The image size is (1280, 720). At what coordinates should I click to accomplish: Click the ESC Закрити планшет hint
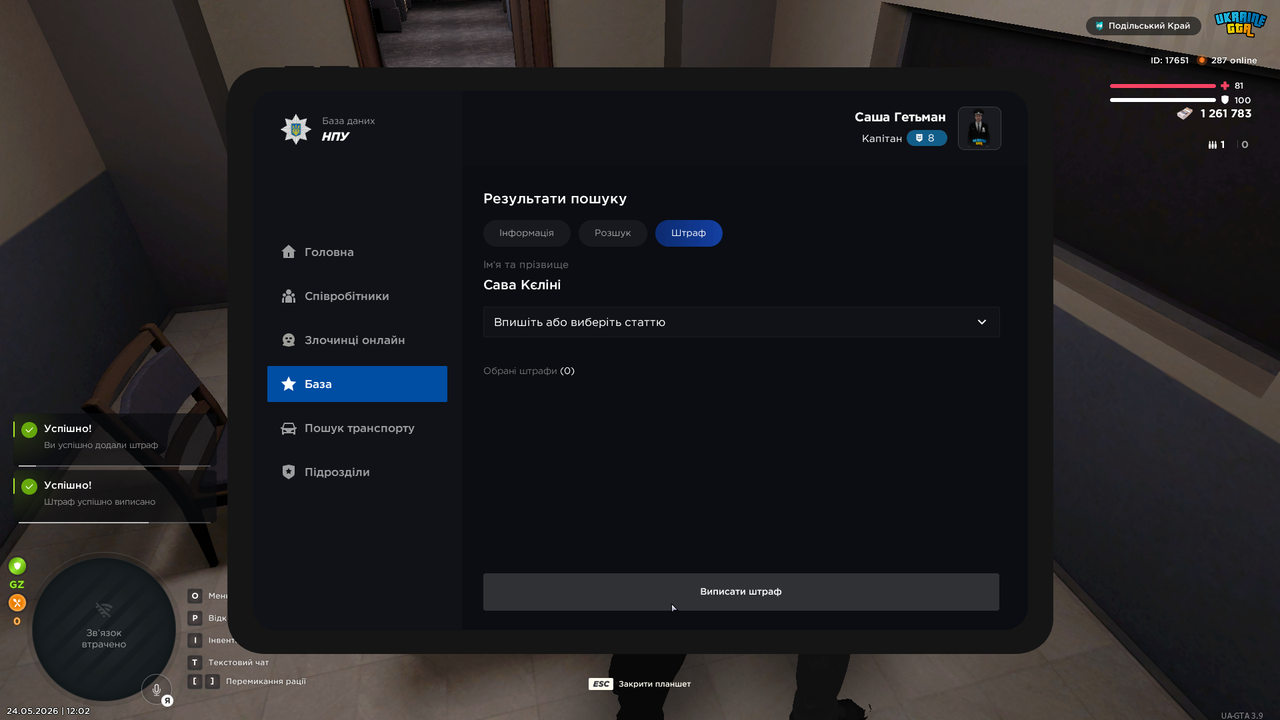tap(640, 684)
